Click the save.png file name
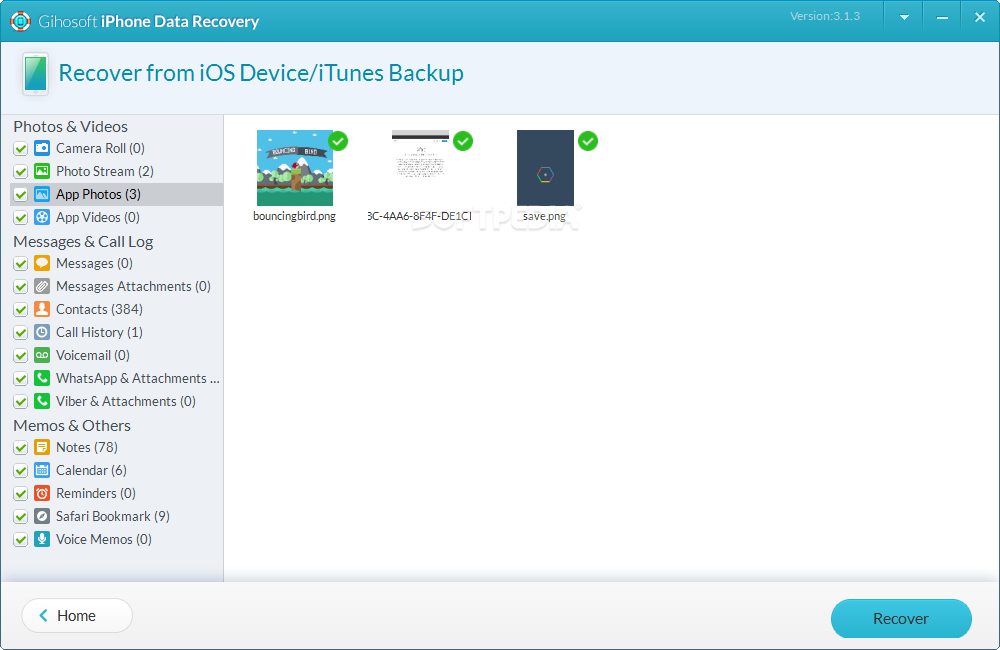The width and height of the screenshot is (1000, 650). (544, 216)
